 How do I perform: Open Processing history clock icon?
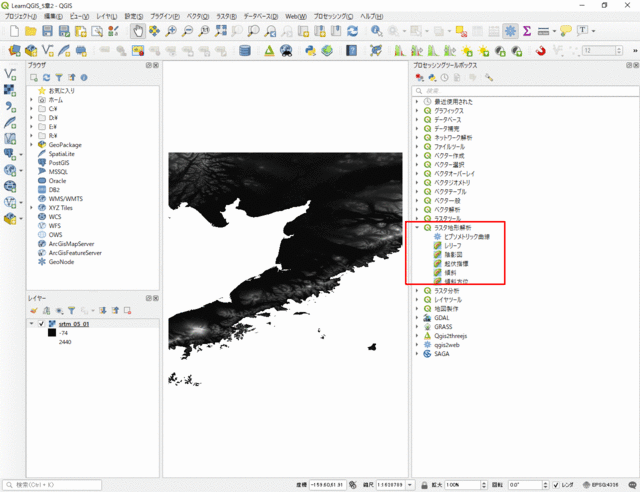pos(444,78)
